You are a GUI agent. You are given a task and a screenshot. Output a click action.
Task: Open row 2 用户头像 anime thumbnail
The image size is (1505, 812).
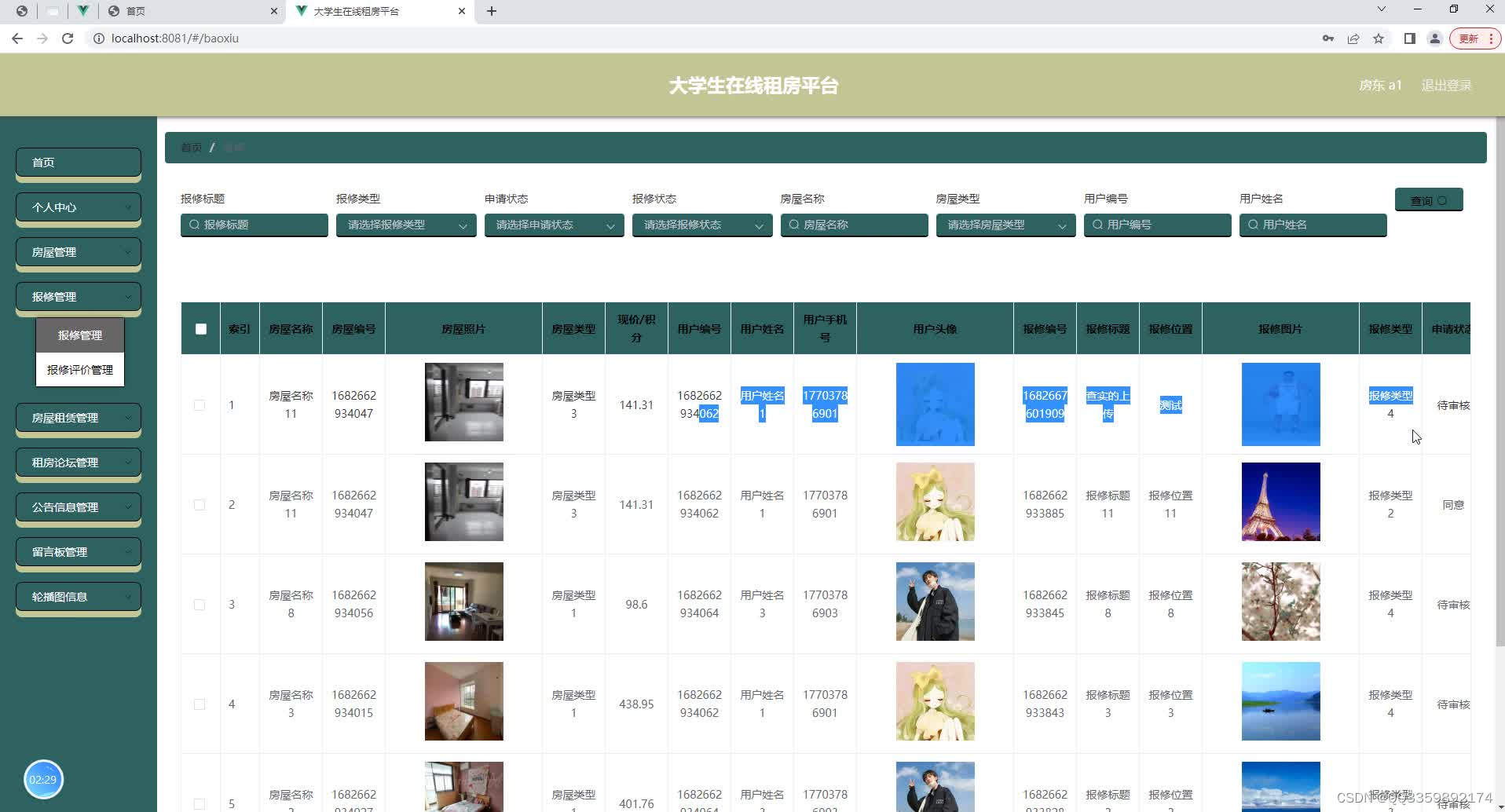click(x=936, y=502)
